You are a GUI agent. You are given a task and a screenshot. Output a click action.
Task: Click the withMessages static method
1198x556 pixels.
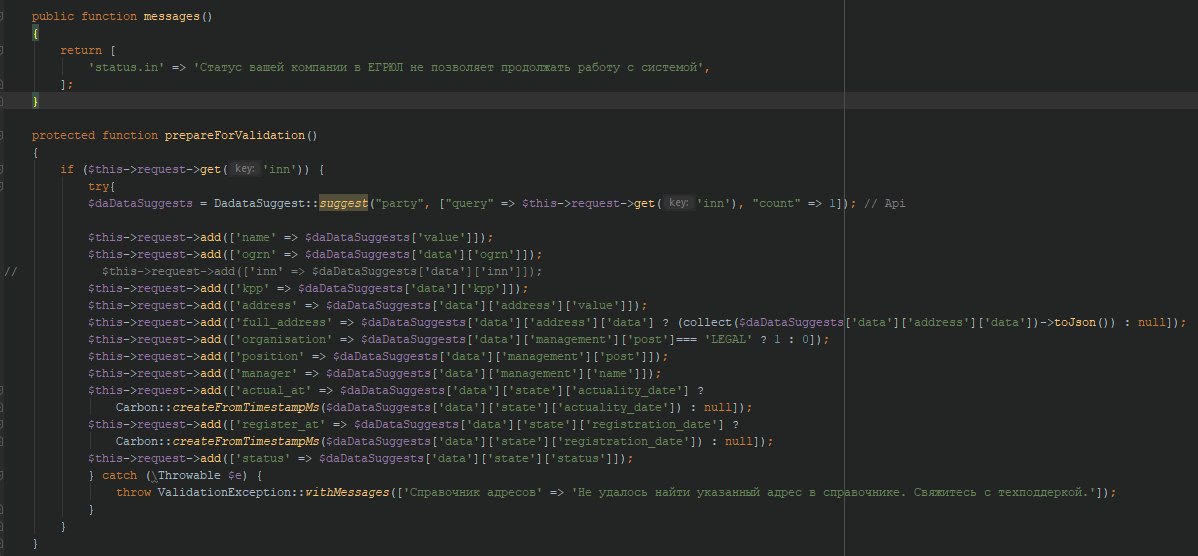coord(347,493)
